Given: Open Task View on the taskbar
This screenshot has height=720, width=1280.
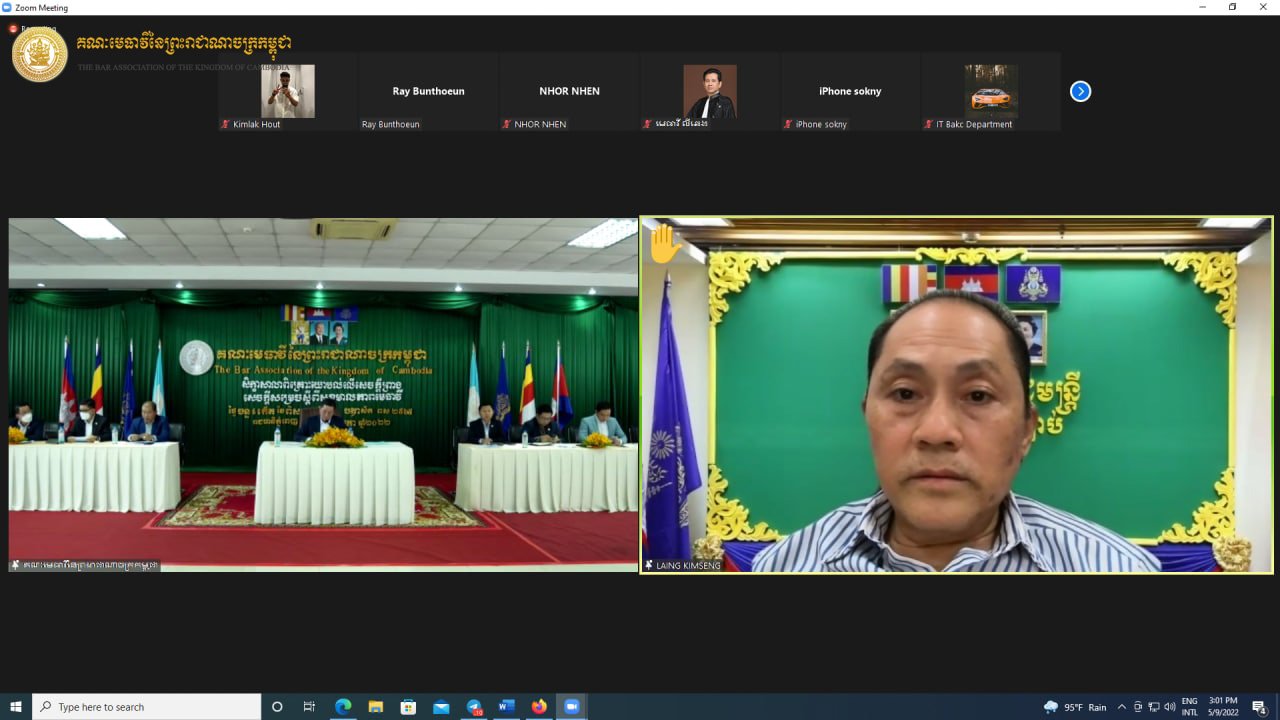Looking at the screenshot, I should (x=309, y=707).
